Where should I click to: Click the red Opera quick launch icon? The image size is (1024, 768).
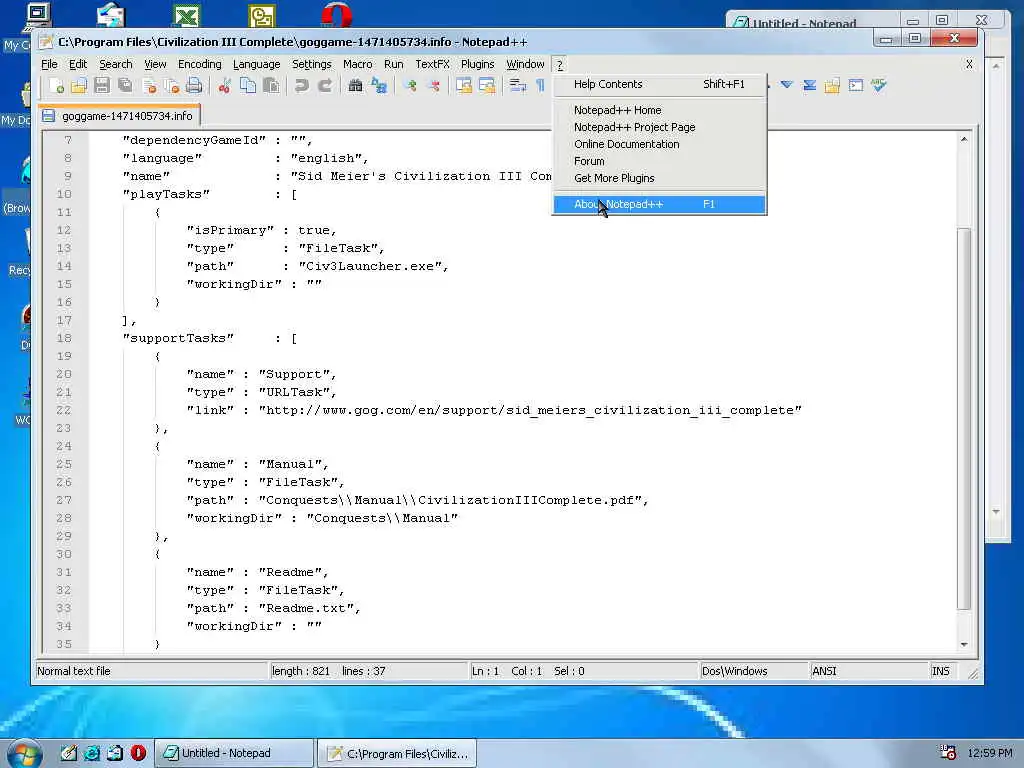tap(138, 753)
